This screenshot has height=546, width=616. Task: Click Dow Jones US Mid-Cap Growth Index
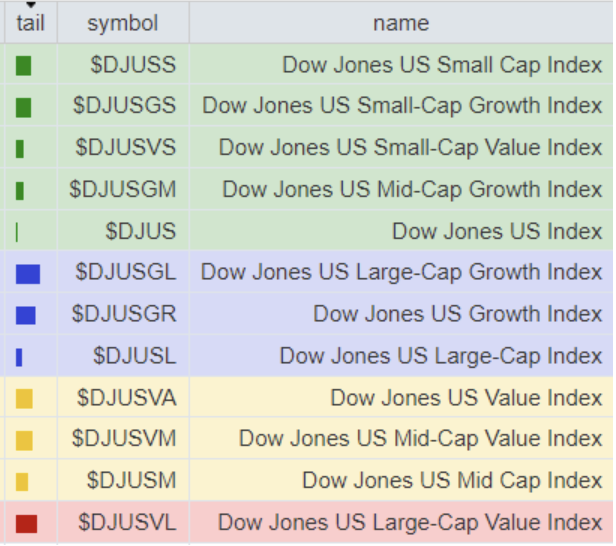[412, 190]
